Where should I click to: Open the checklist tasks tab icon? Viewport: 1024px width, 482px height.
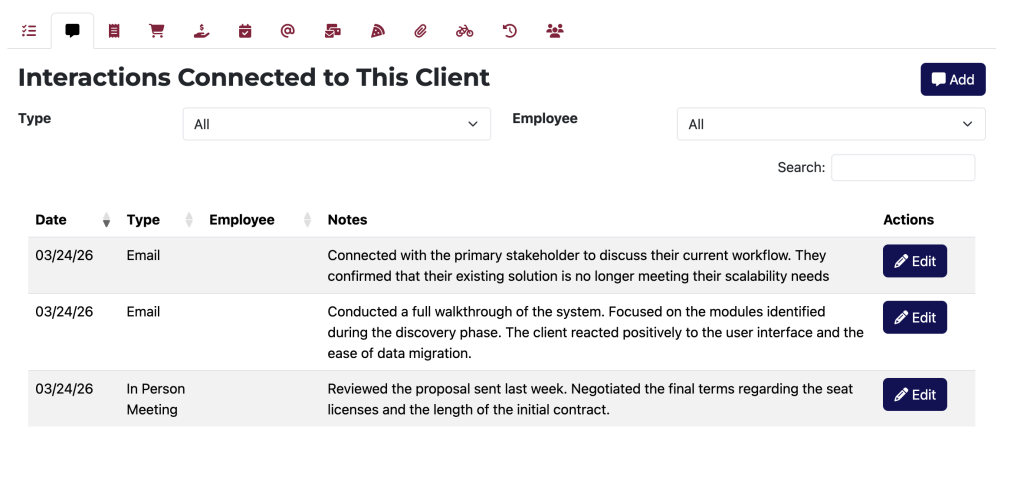pyautogui.click(x=29, y=31)
